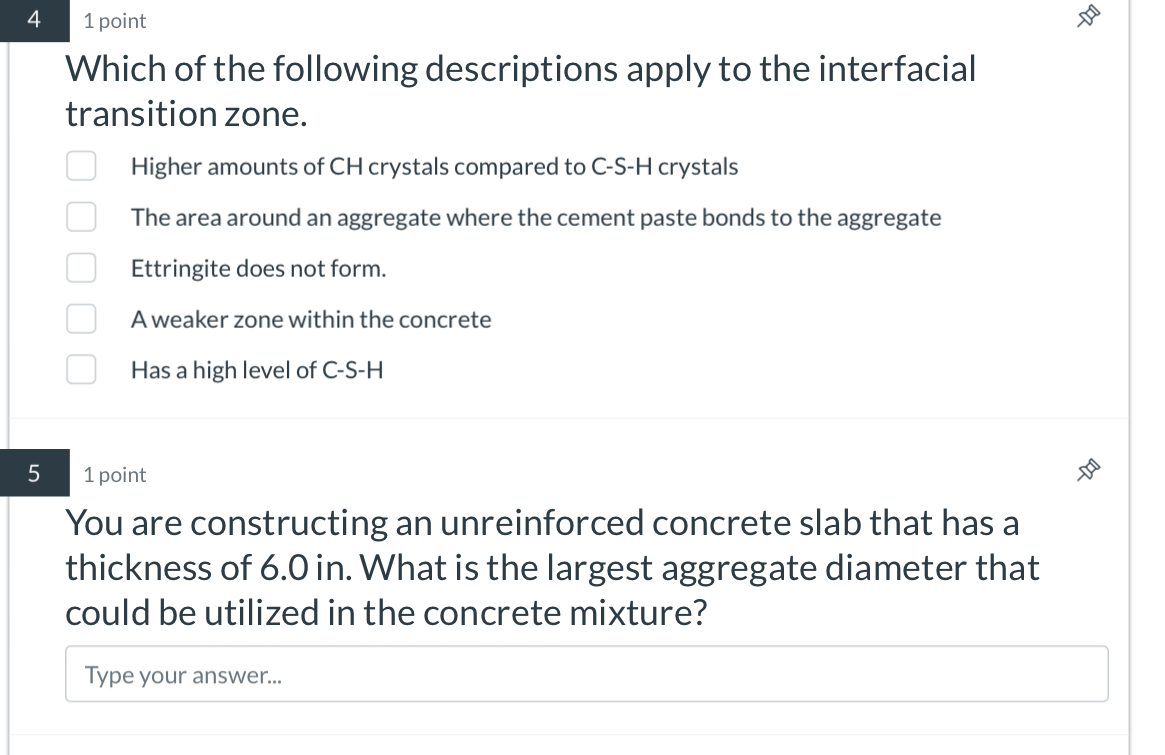Select the question 5 number badge
The image size is (1165, 755).
click(34, 472)
